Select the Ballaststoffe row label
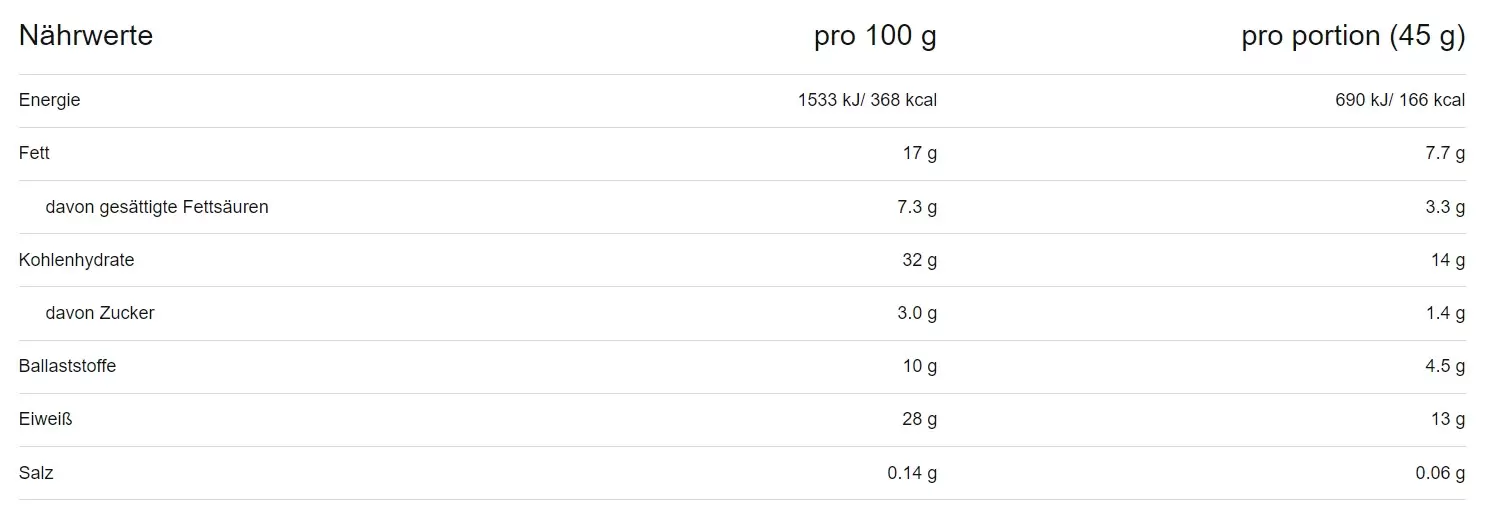Viewport: 1497px width, 520px height. click(x=68, y=366)
